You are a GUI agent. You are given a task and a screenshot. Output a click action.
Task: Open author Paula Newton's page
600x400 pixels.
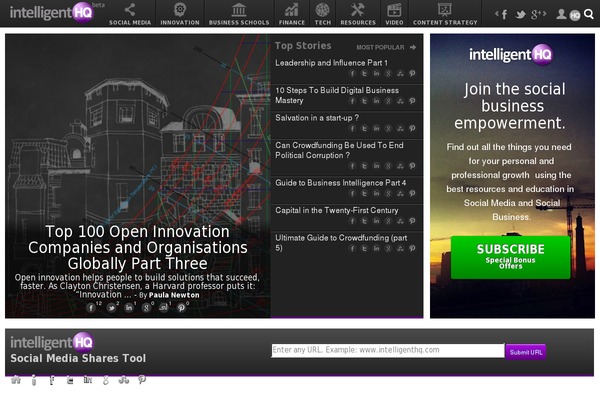pyautogui.click(x=174, y=295)
